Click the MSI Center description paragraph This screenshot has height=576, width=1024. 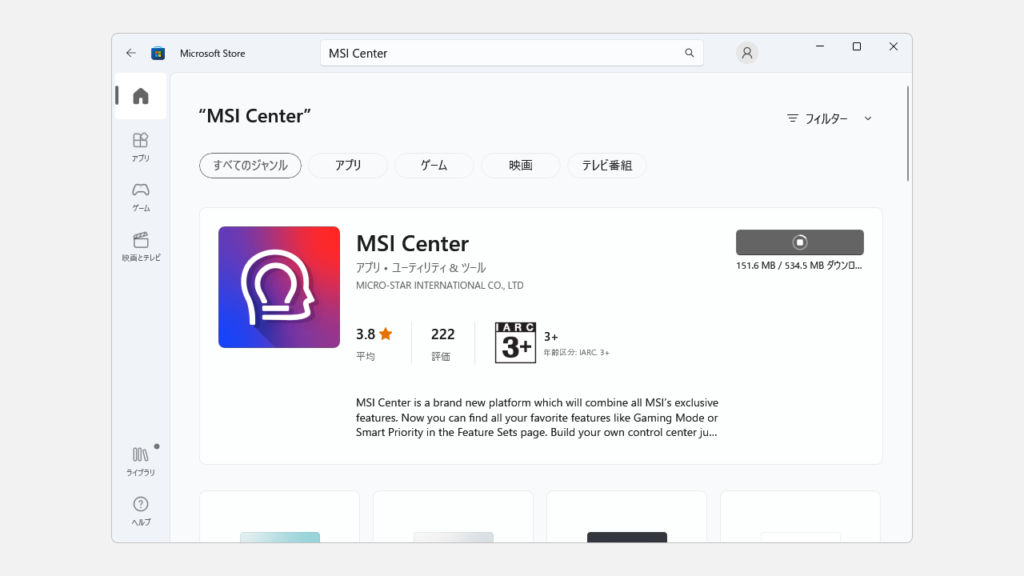click(537, 417)
